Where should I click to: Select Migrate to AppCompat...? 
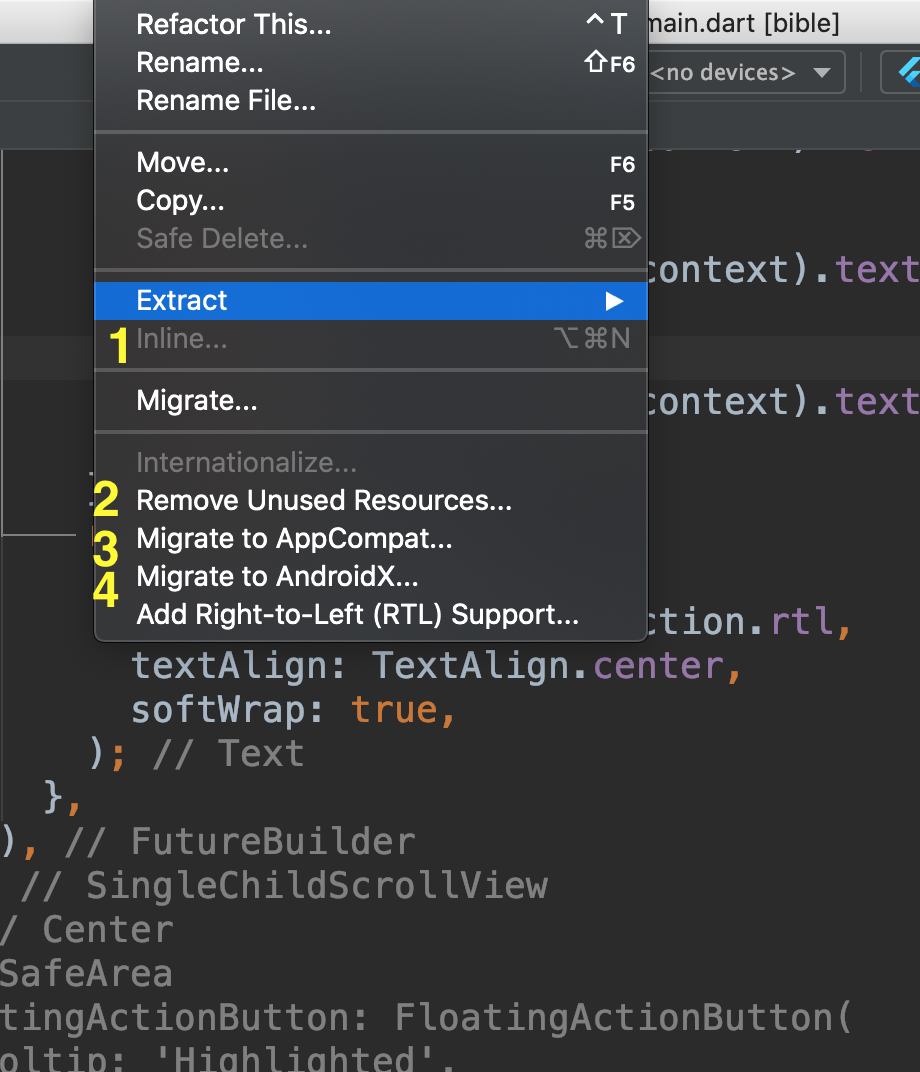click(294, 539)
